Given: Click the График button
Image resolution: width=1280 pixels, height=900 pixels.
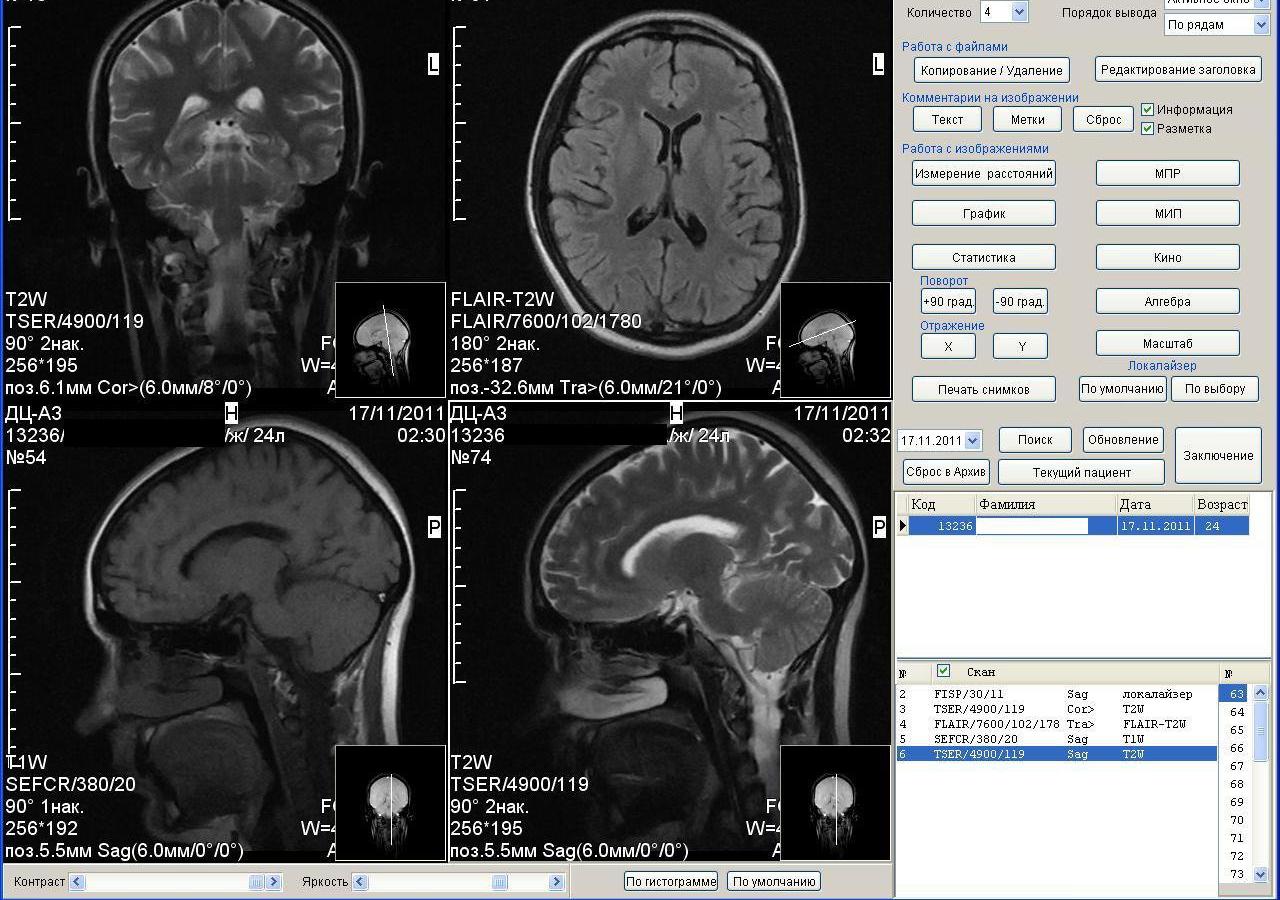Looking at the screenshot, I should pyautogui.click(x=984, y=213).
